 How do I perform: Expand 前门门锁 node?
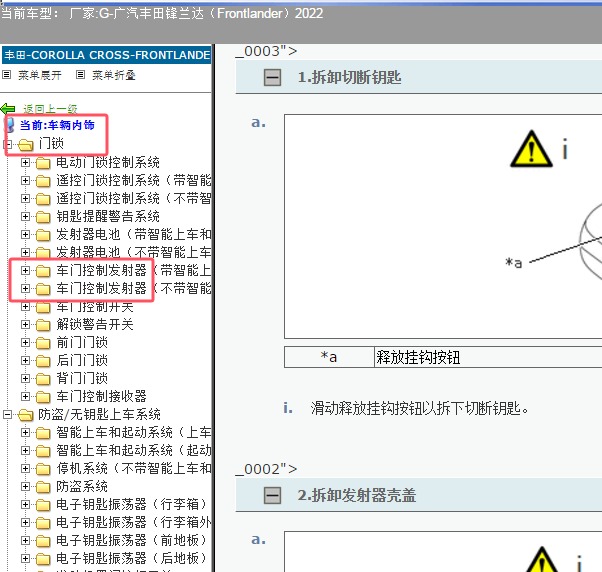(x=25, y=342)
